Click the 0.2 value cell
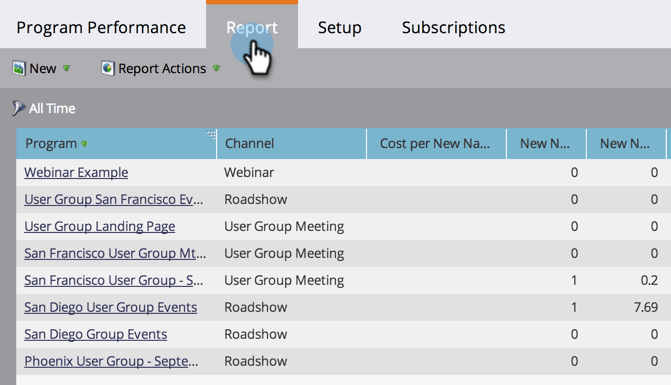Image resolution: width=671 pixels, height=385 pixels. [x=649, y=280]
